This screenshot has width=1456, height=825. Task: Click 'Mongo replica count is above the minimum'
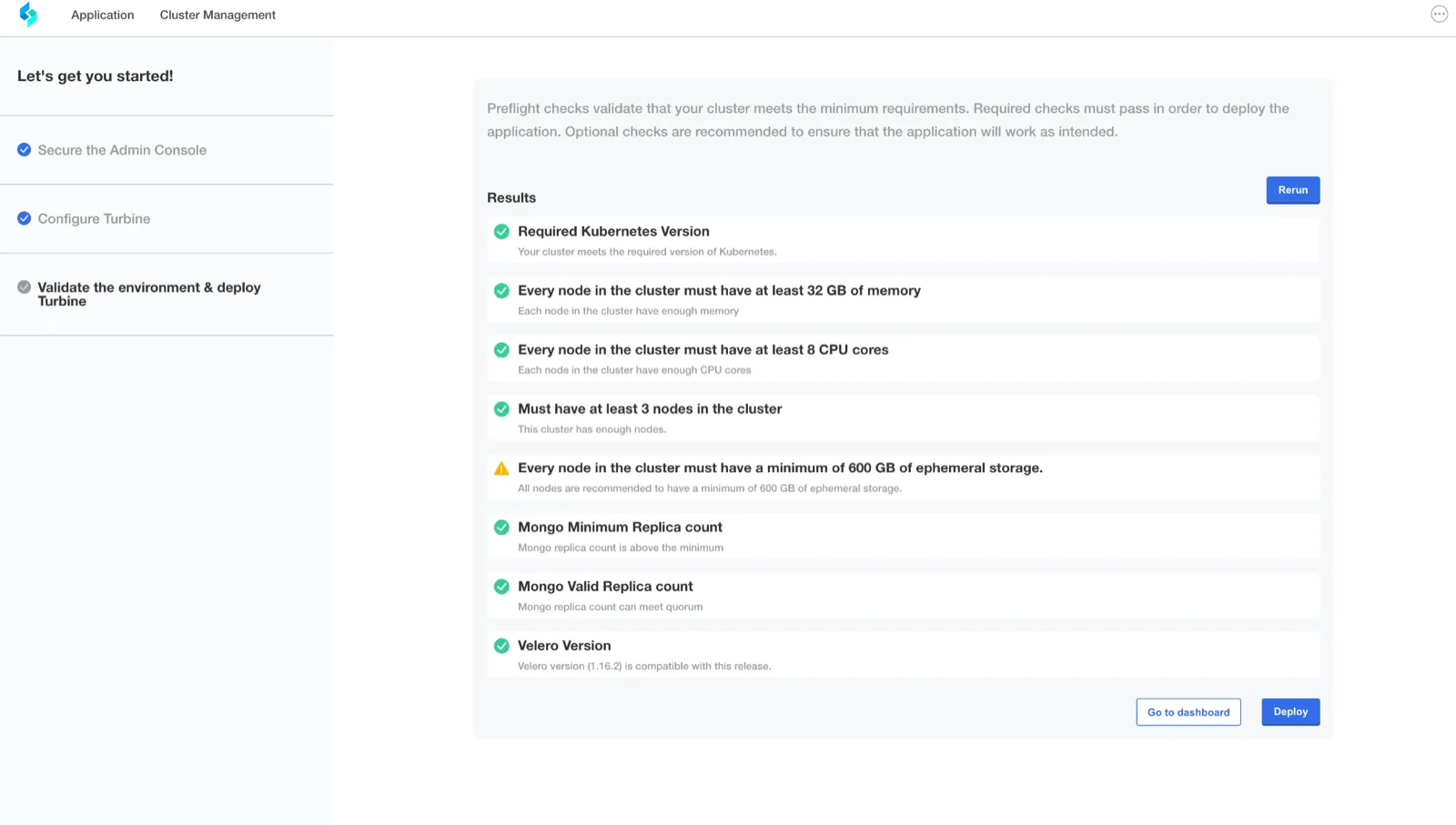[x=621, y=548]
